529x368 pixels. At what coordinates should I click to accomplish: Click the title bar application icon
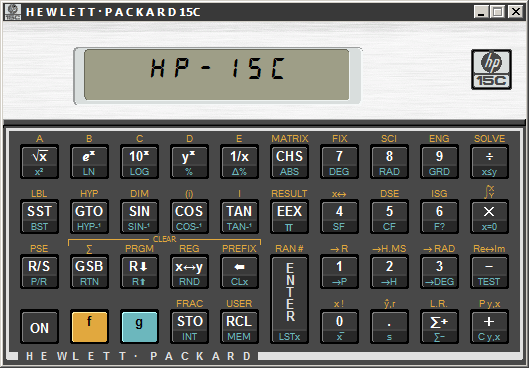click(13, 12)
